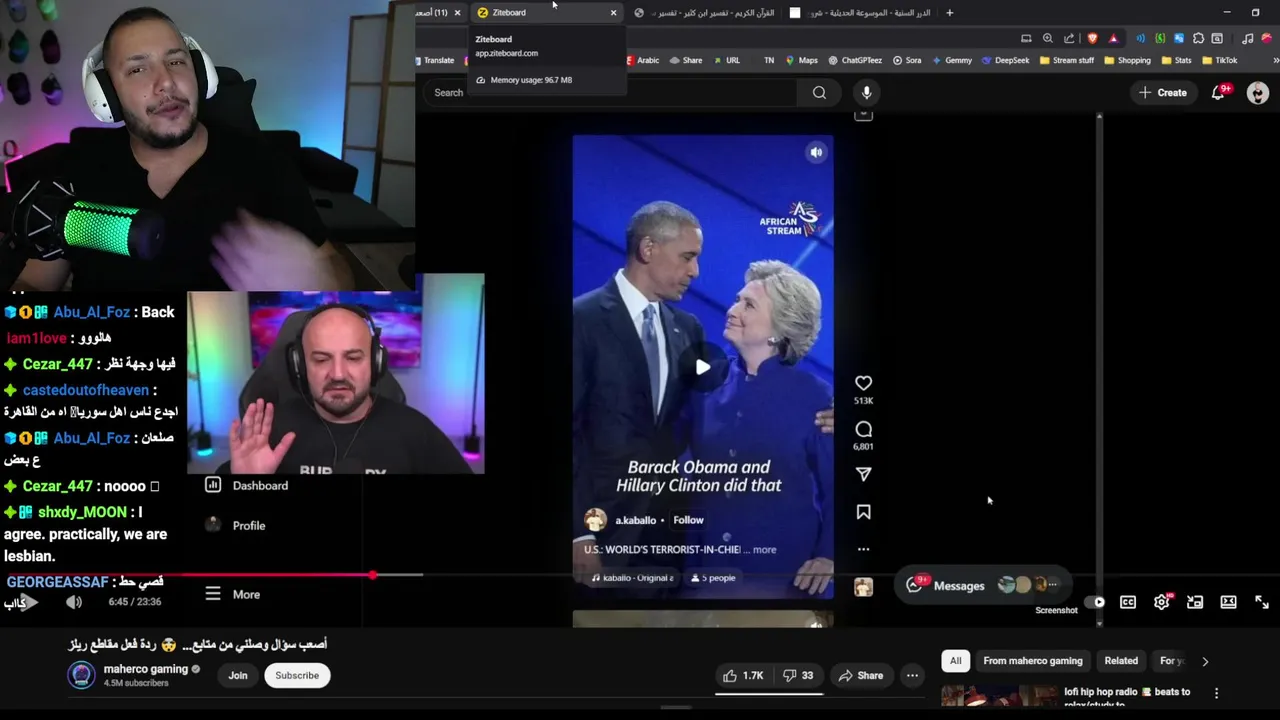The image size is (1280, 720).
Task: Click the Brave shield icon
Action: [1092, 38]
